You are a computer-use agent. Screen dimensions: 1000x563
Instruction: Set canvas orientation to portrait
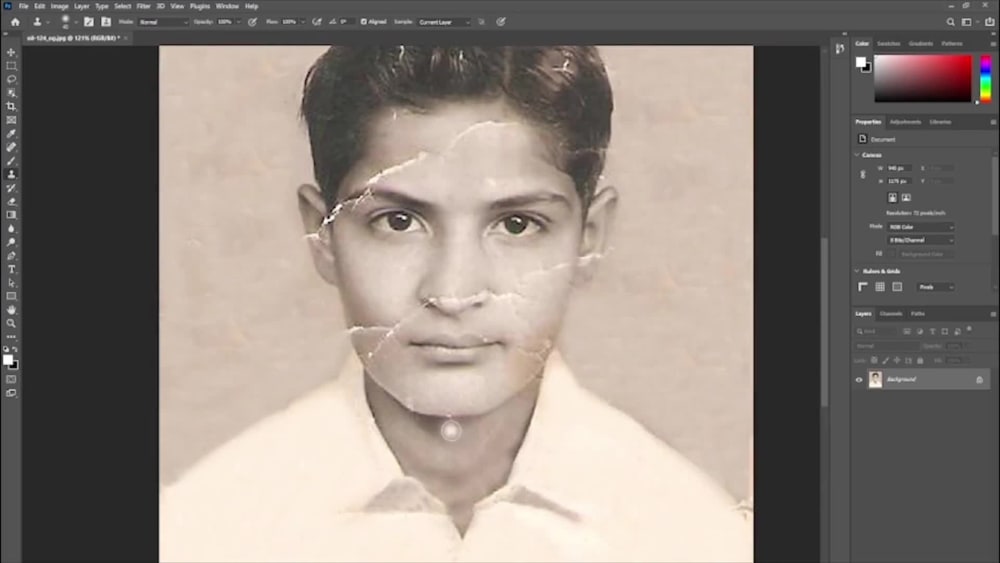[x=893, y=198]
